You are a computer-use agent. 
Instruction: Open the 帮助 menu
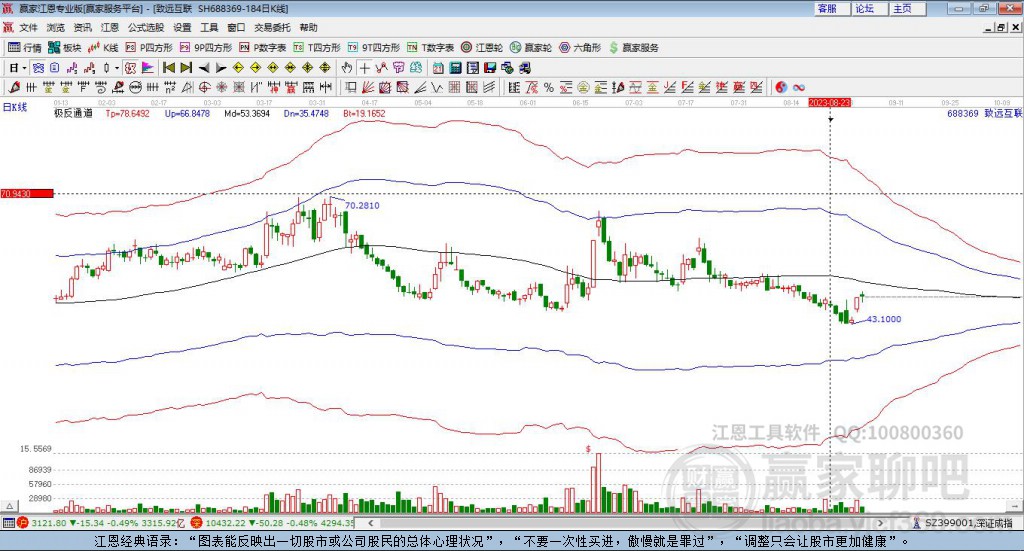click(308, 27)
